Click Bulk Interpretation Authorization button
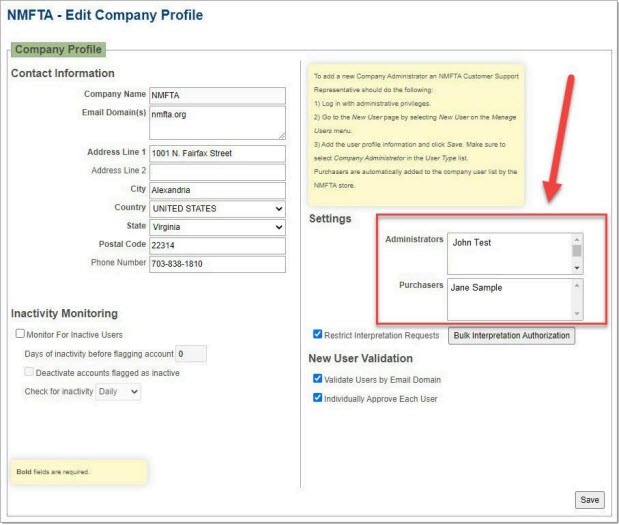This screenshot has width=619, height=525. click(x=511, y=336)
